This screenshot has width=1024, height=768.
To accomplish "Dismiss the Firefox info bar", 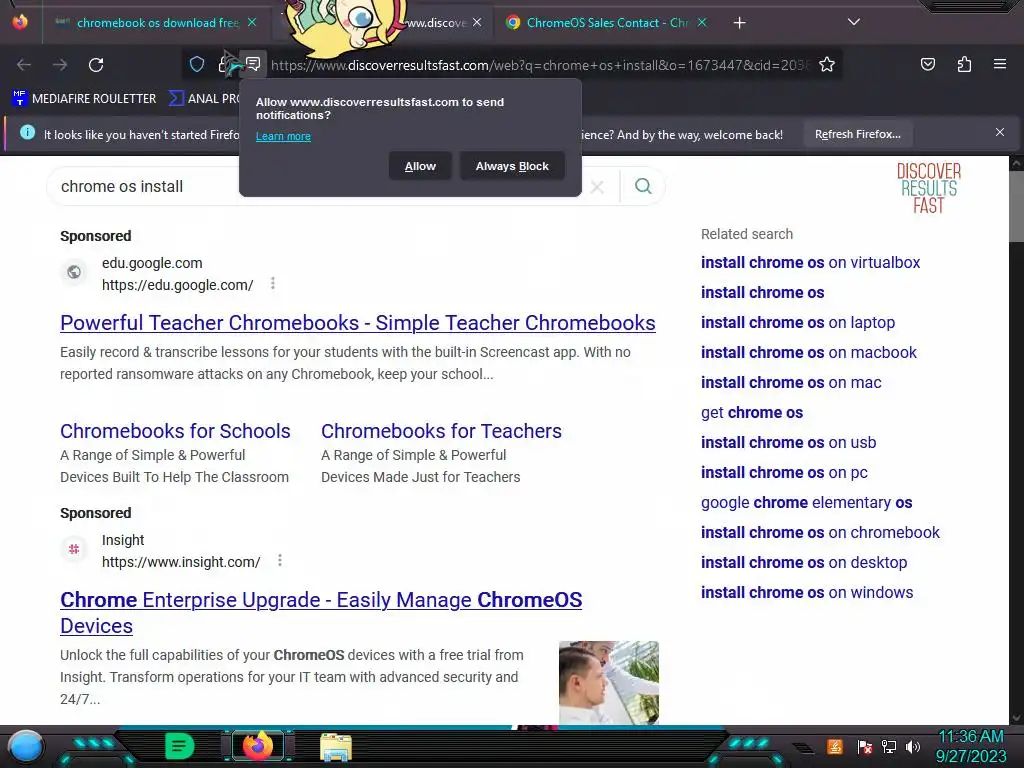I will (1000, 132).
